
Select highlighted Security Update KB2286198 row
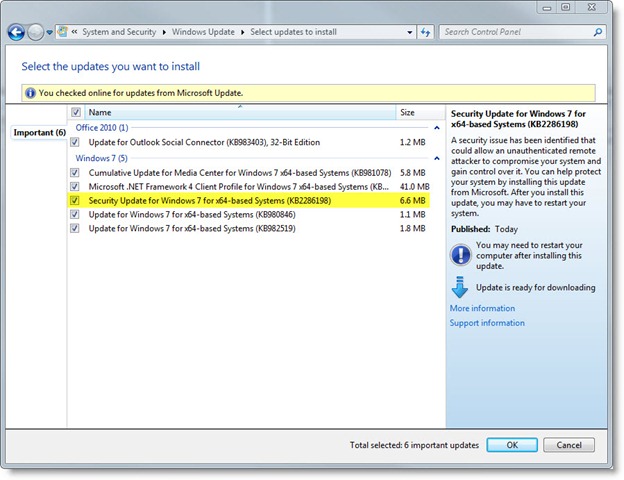[249, 201]
